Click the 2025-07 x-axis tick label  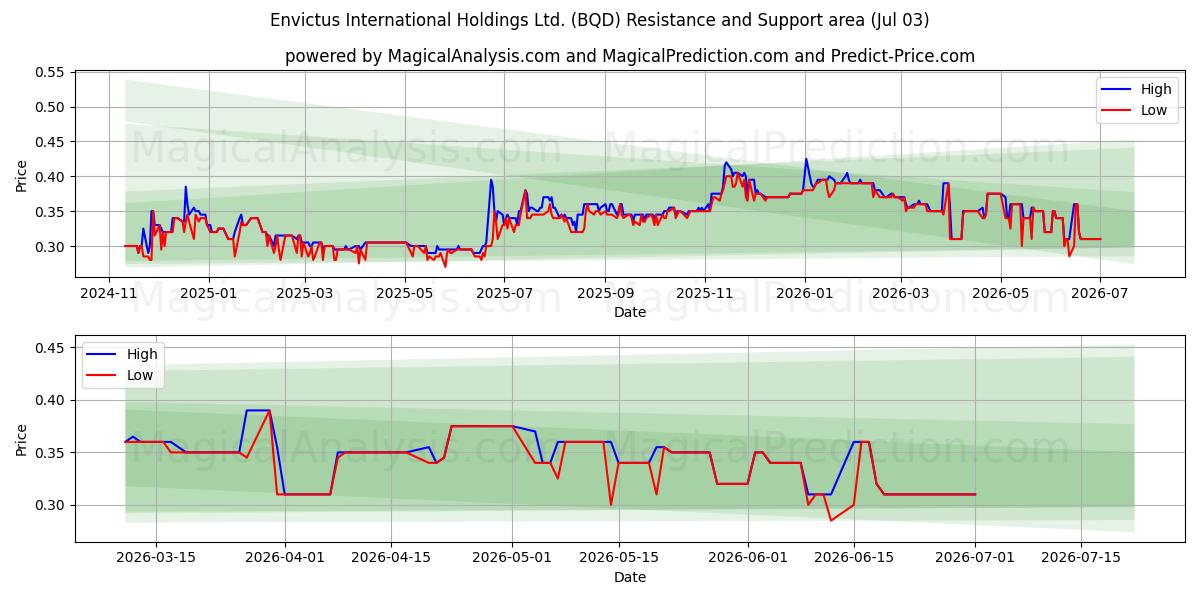coord(504,293)
